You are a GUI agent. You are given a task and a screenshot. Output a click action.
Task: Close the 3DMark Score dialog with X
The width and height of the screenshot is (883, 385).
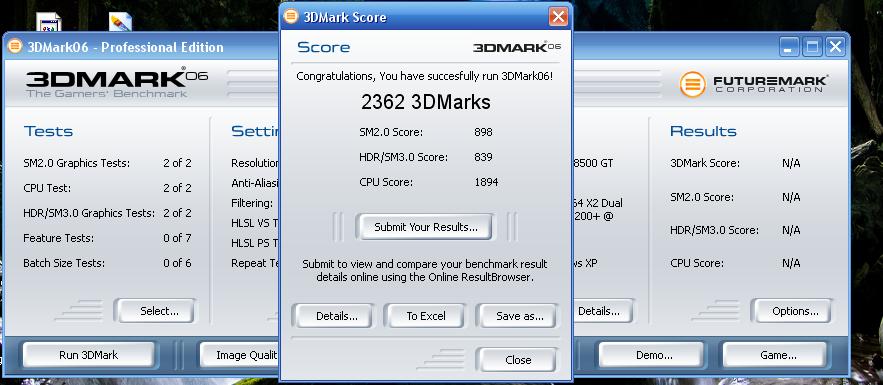558,17
